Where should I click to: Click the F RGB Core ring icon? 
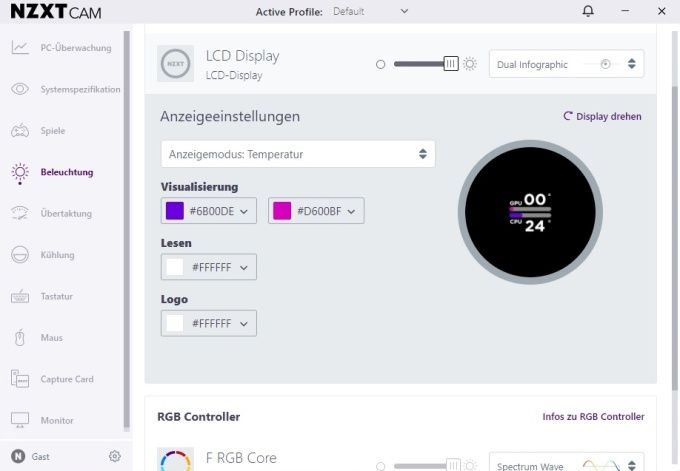point(175,460)
